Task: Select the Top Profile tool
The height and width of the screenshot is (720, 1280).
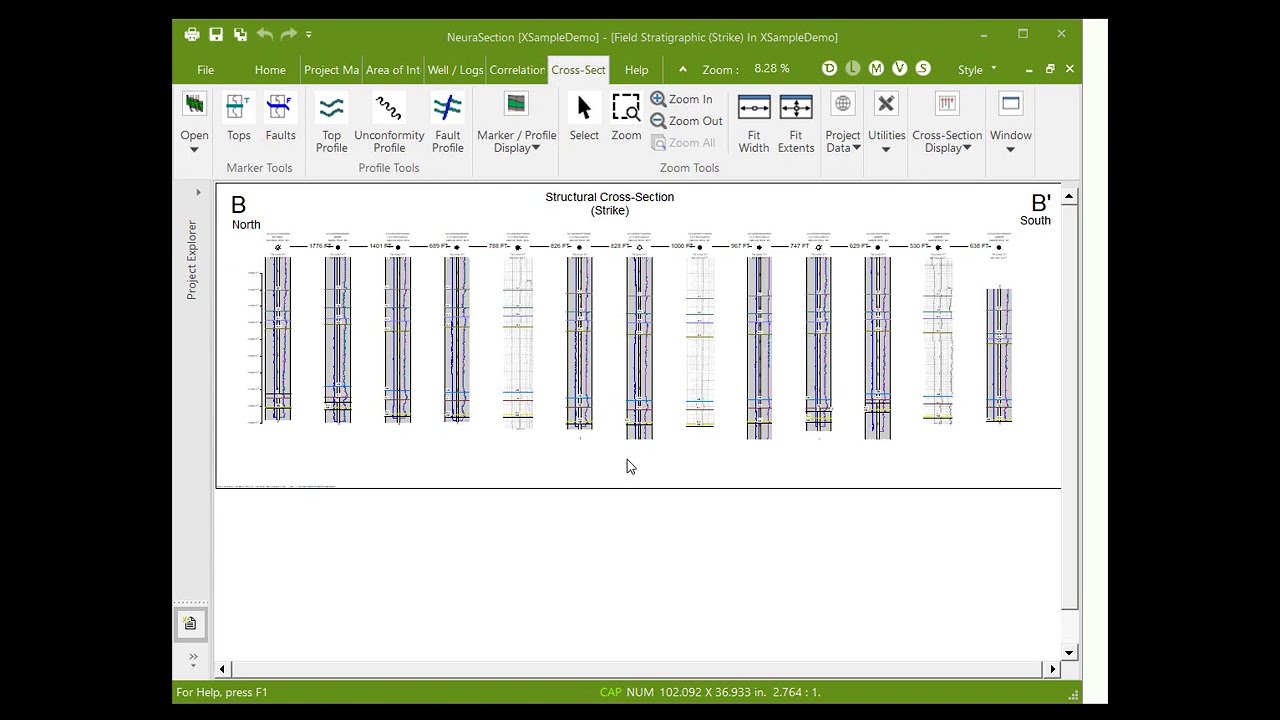Action: [x=331, y=123]
